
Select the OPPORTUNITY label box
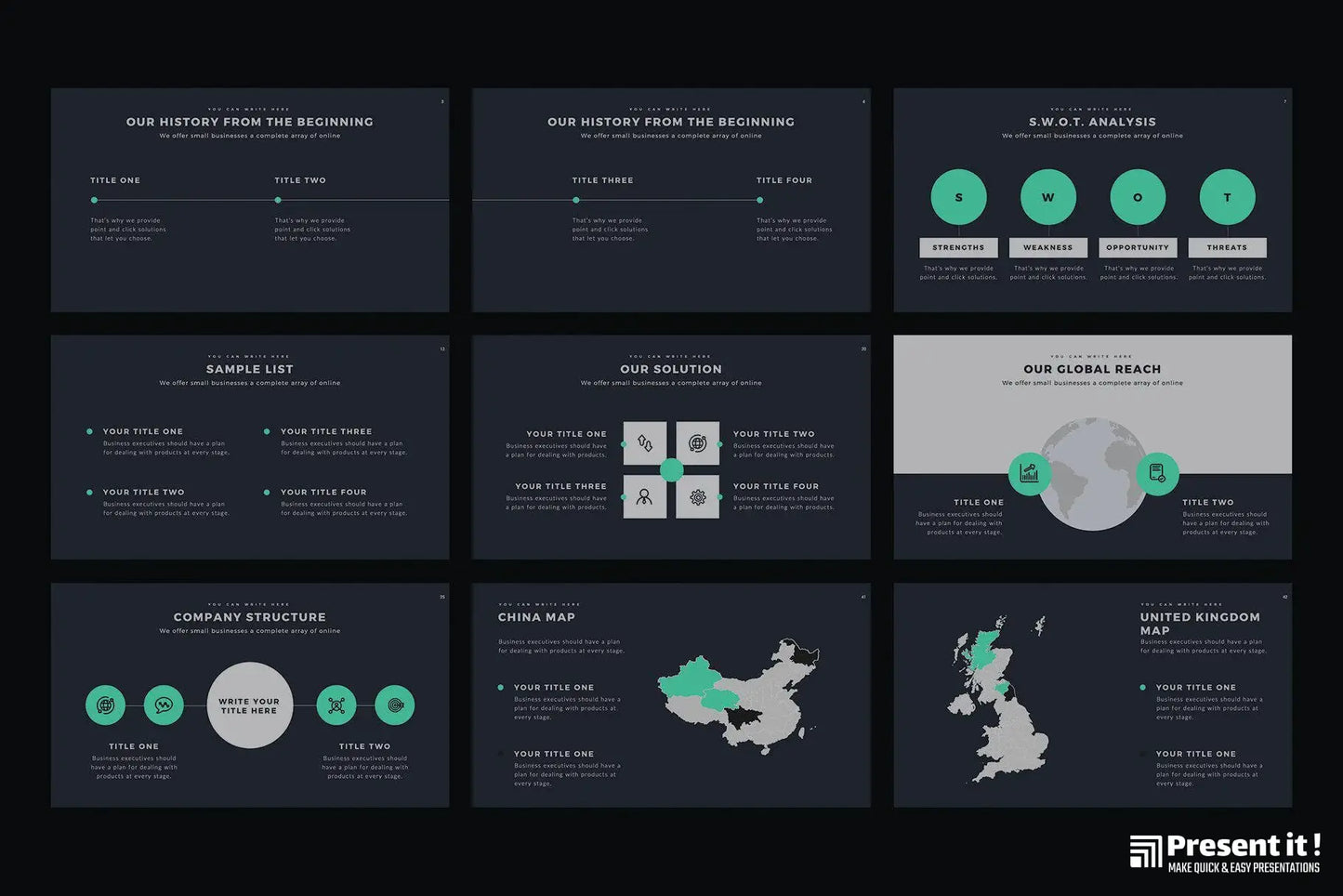pyautogui.click(x=1138, y=248)
